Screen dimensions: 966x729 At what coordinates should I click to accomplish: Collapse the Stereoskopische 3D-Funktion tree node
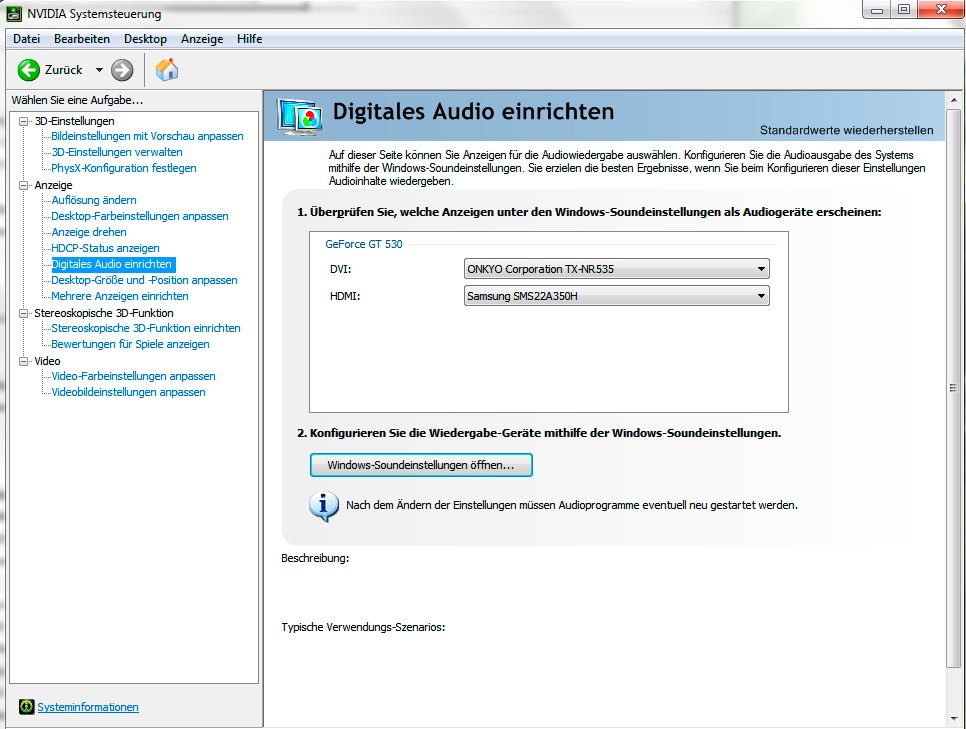pyautogui.click(x=23, y=313)
